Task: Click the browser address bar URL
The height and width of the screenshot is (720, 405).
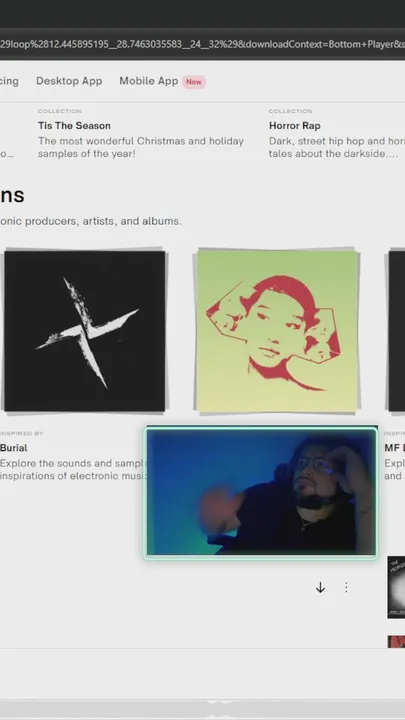Action: tap(202, 44)
